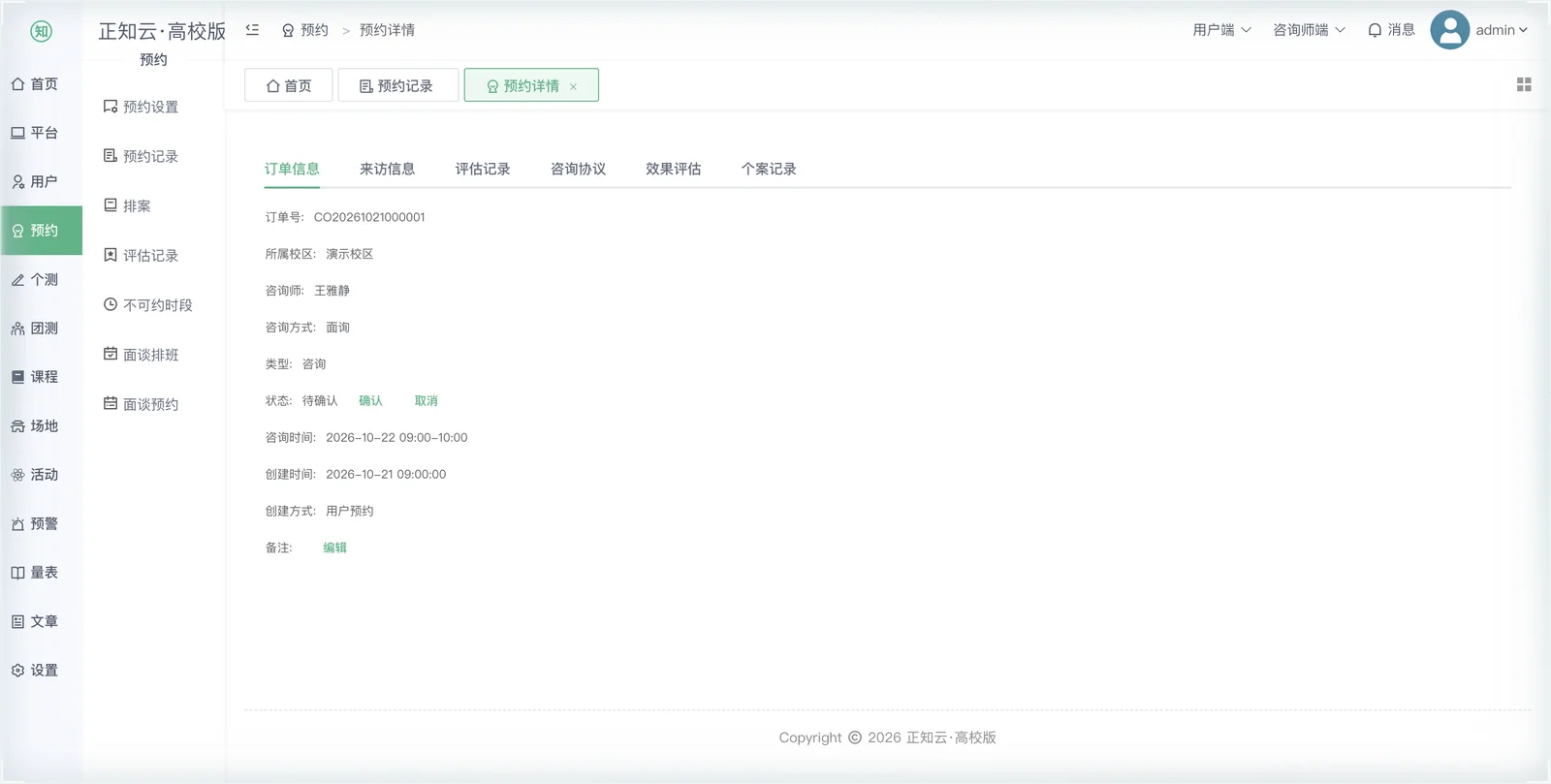Open 量表 in the left sidebar
This screenshot has width=1551, height=784.
click(35, 573)
